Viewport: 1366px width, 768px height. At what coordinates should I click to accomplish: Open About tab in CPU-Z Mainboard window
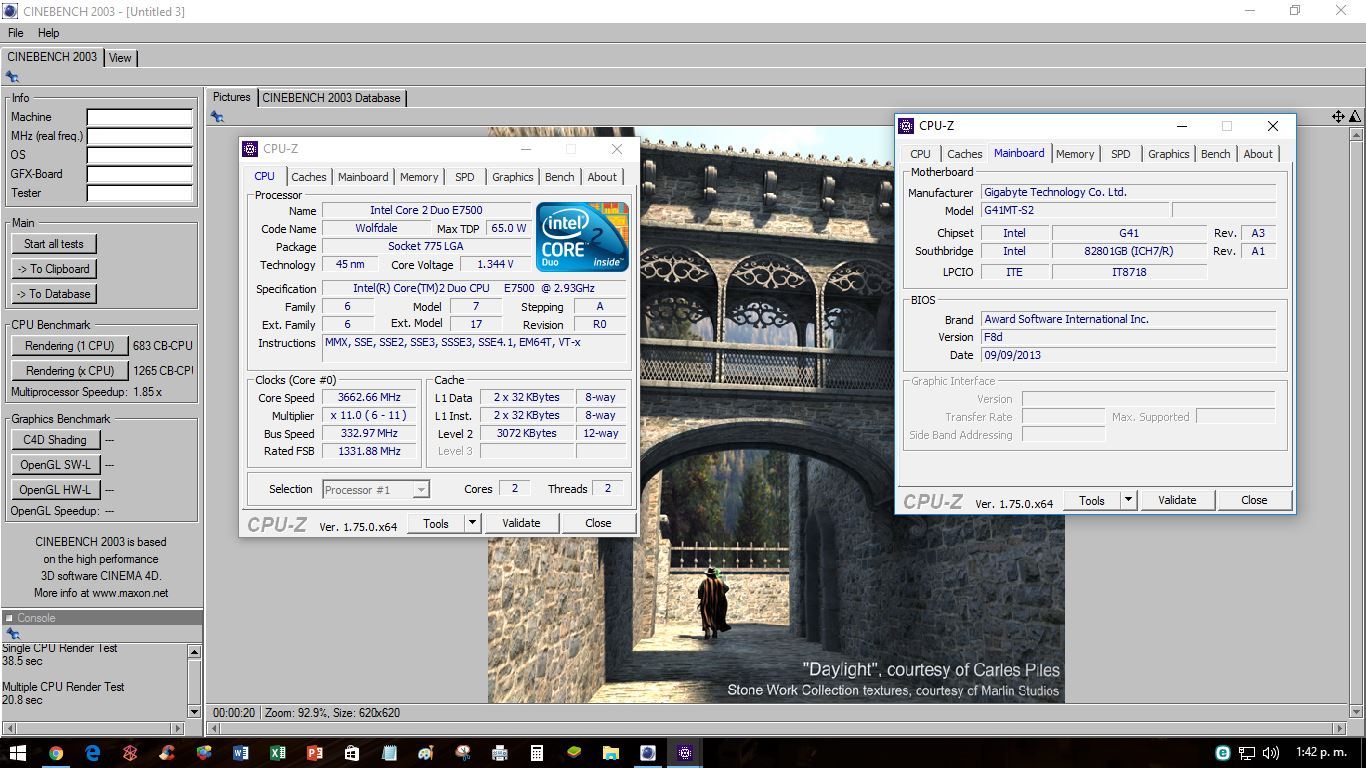click(1258, 154)
